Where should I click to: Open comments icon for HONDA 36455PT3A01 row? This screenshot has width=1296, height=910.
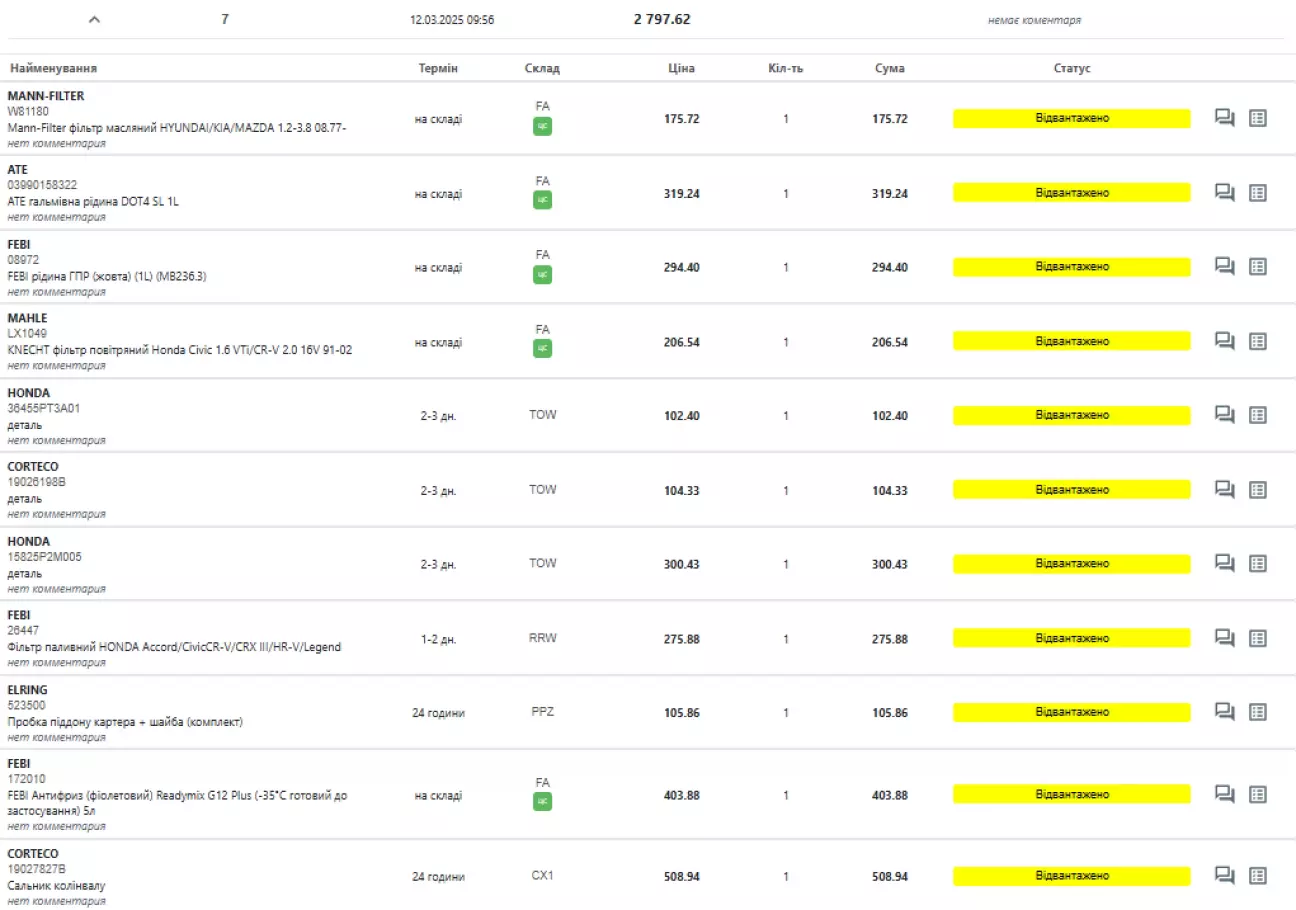click(x=1224, y=415)
